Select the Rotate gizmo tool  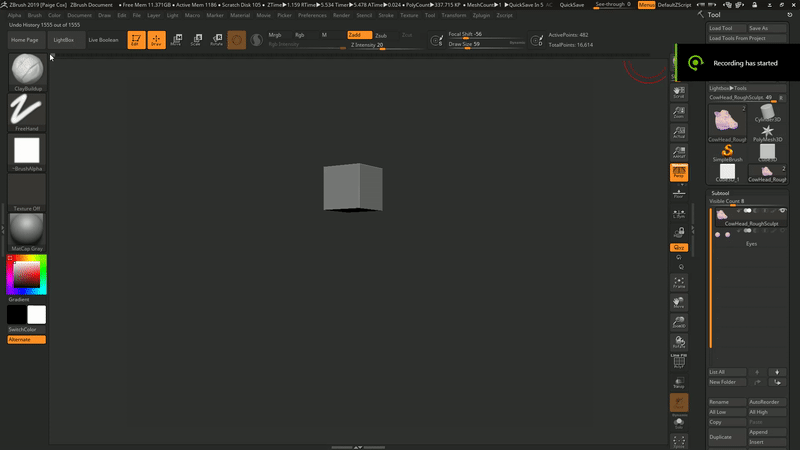point(217,40)
